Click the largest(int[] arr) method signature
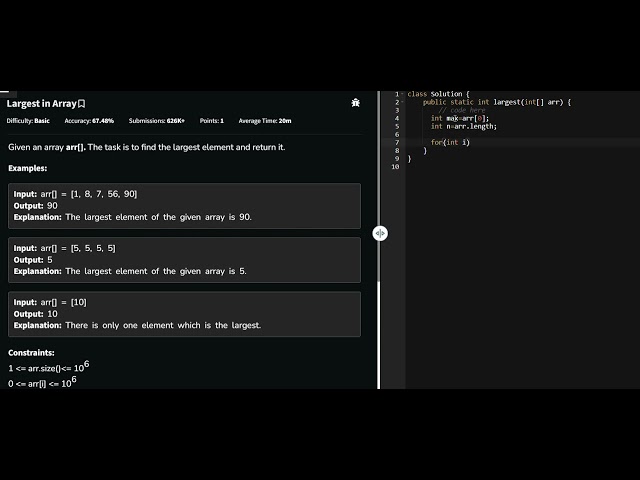This screenshot has width=640, height=480. click(497, 102)
